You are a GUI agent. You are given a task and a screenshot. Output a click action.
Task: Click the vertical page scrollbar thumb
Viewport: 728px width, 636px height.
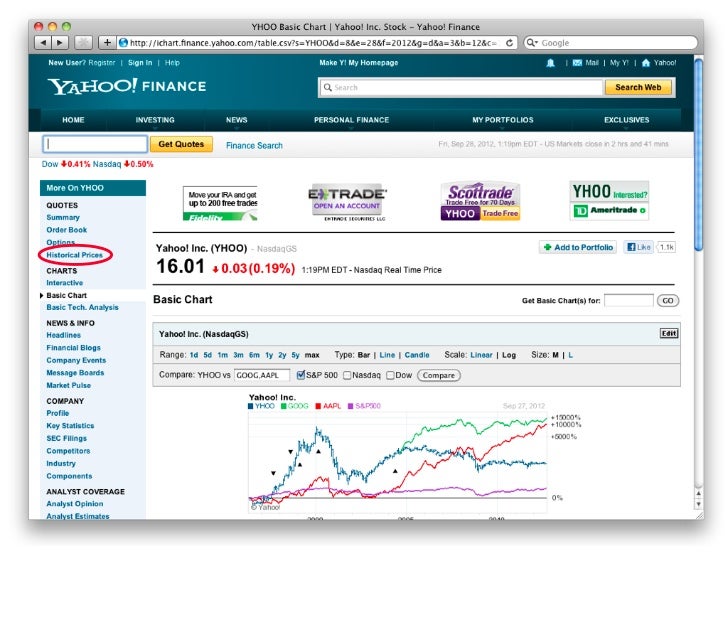pos(698,155)
